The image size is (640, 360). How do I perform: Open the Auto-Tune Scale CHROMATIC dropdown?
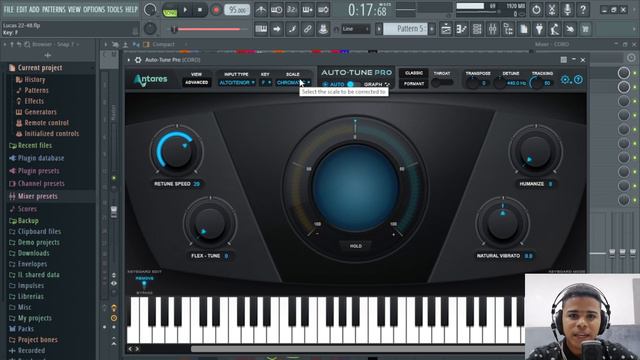click(x=293, y=82)
